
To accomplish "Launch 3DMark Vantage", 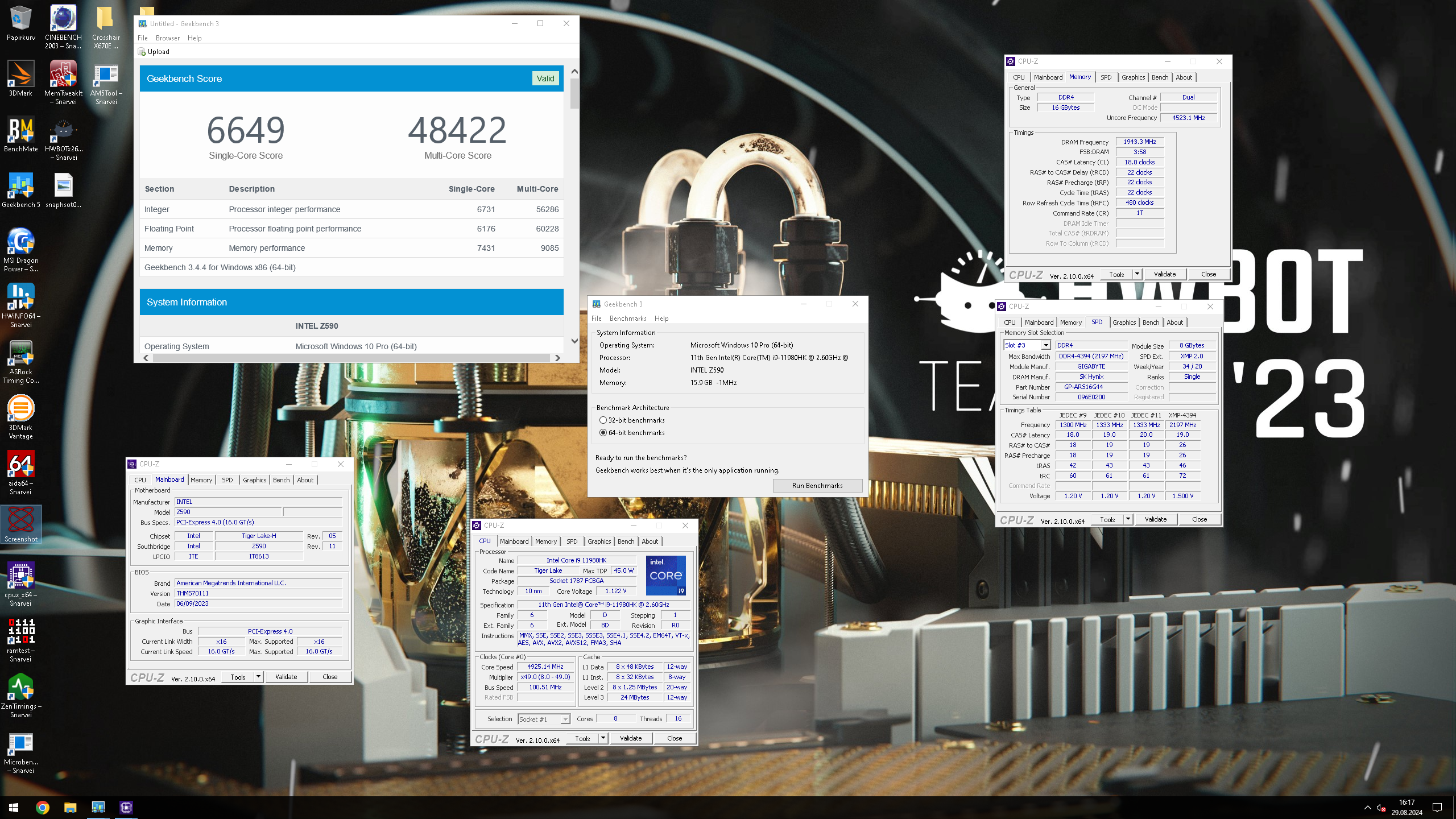I will click(x=21, y=417).
